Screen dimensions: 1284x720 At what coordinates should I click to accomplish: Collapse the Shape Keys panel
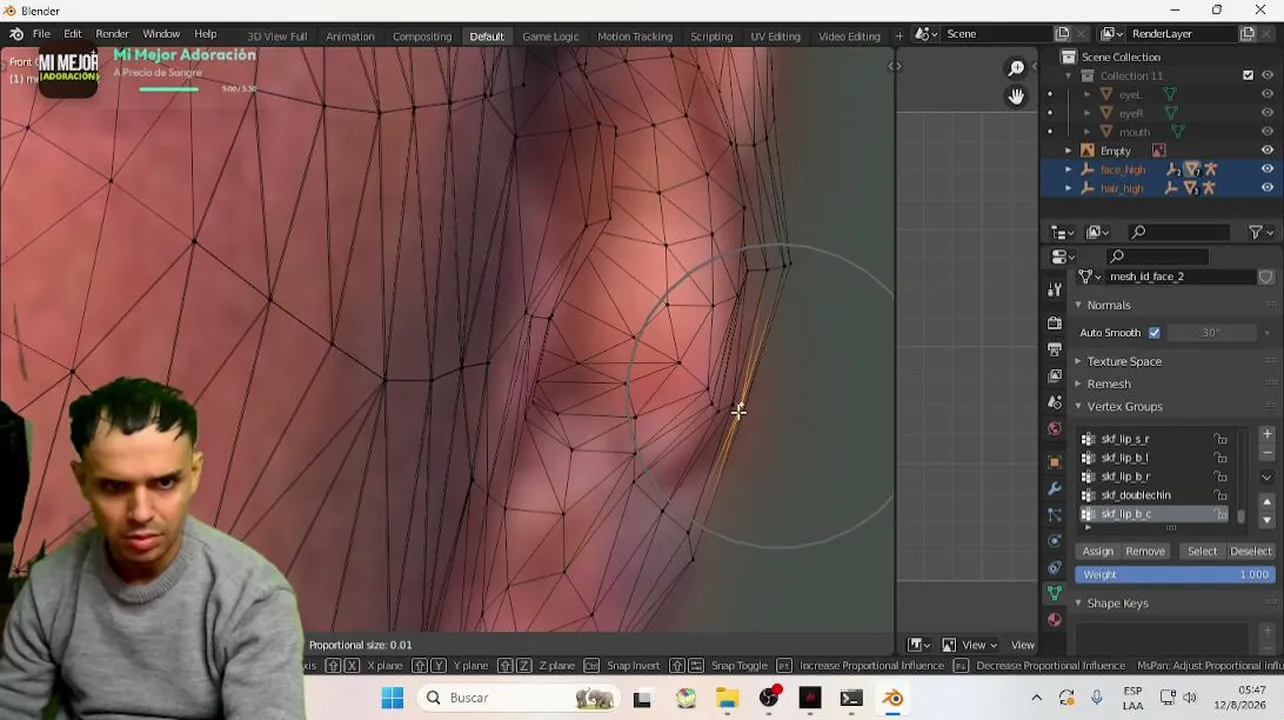click(1078, 603)
